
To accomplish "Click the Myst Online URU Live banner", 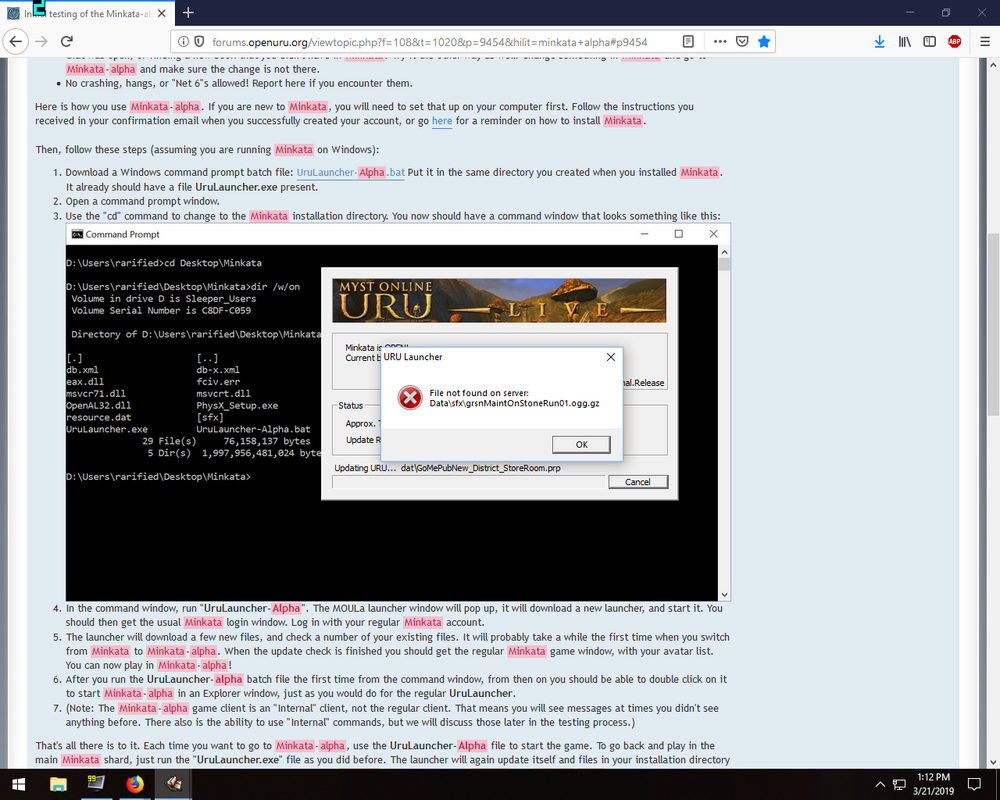I will pyautogui.click(x=499, y=300).
